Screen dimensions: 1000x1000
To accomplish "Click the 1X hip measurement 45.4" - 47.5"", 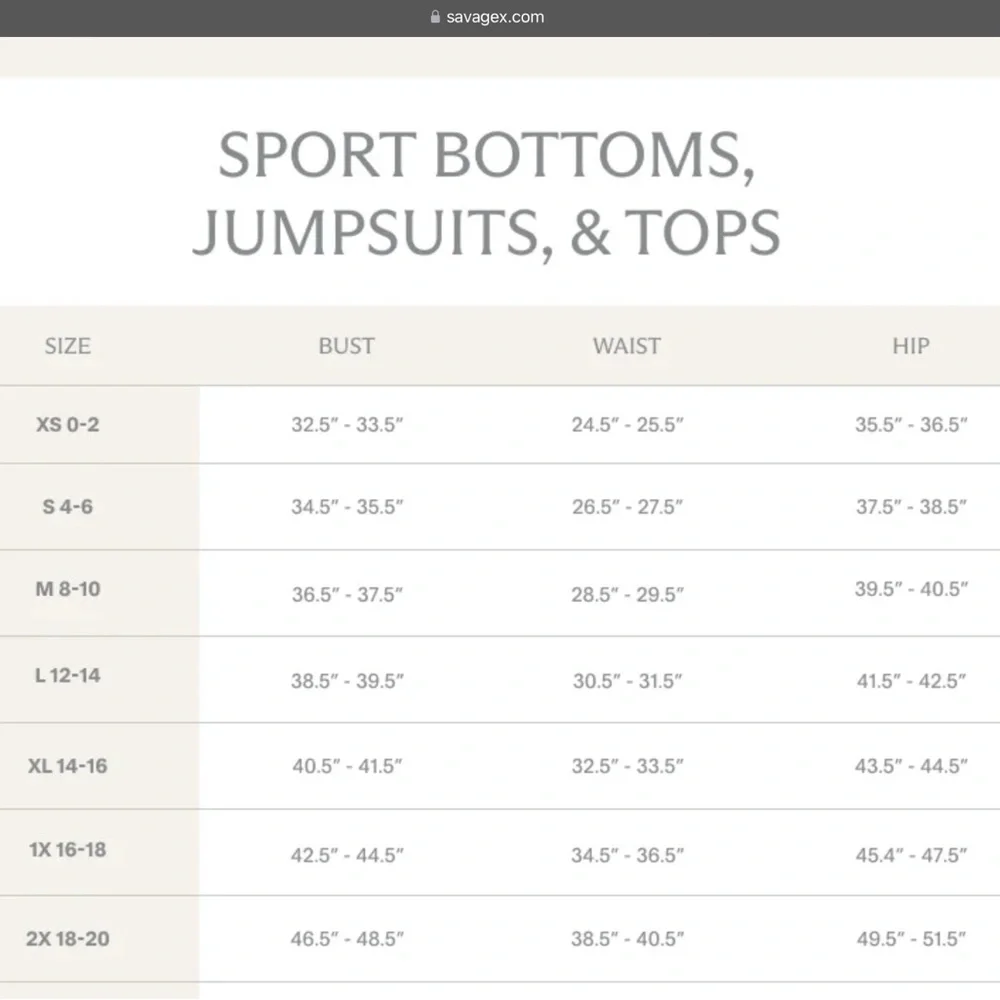I will coord(911,855).
